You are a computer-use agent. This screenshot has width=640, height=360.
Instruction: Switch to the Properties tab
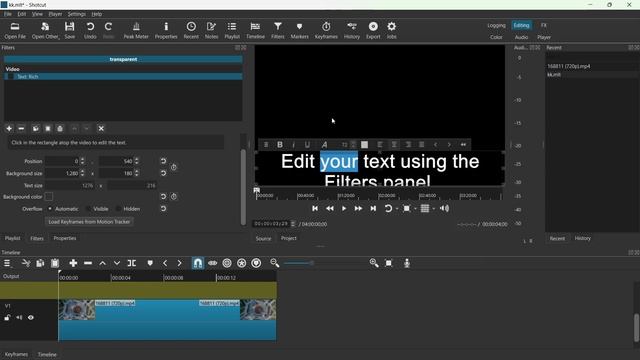click(65, 238)
